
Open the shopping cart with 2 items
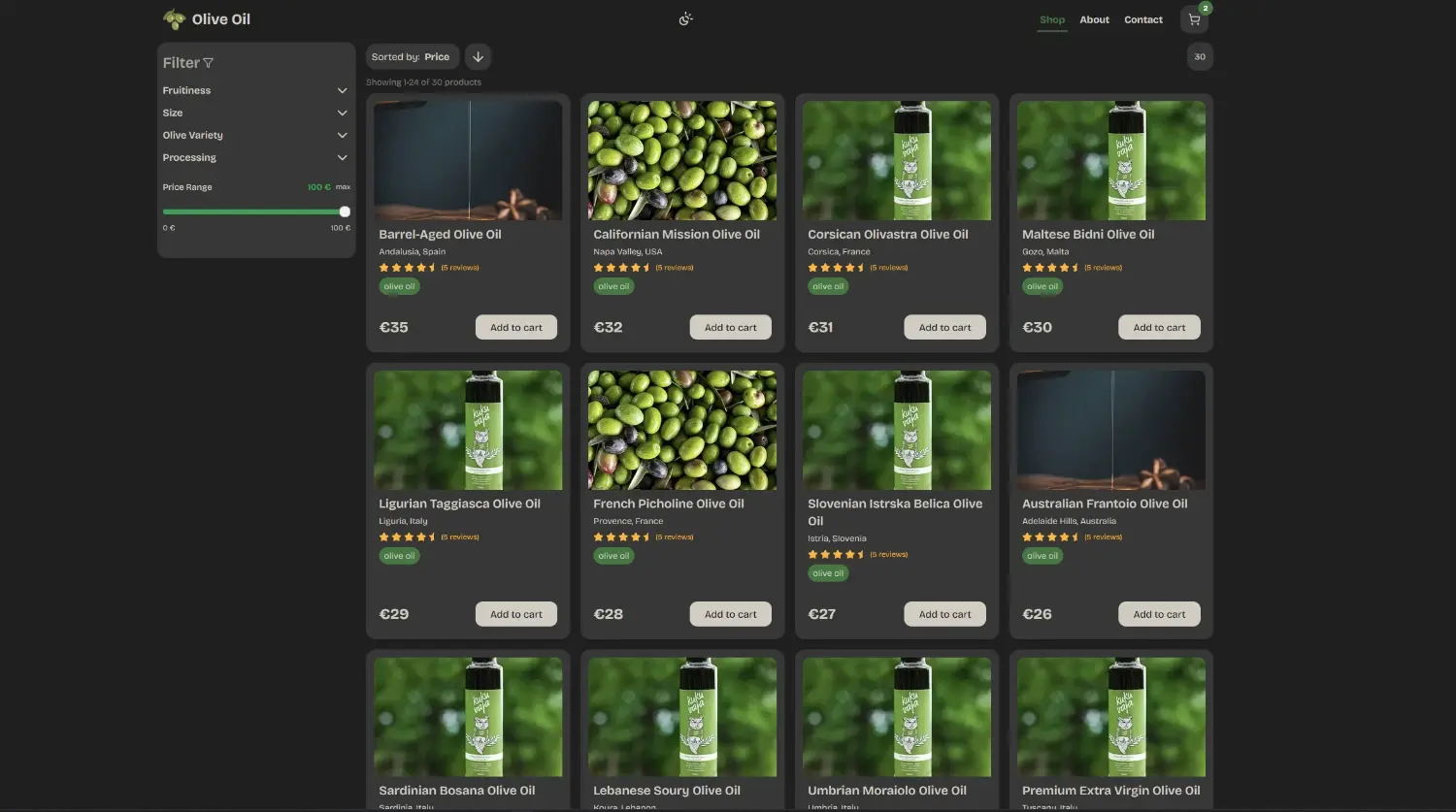1193,18
